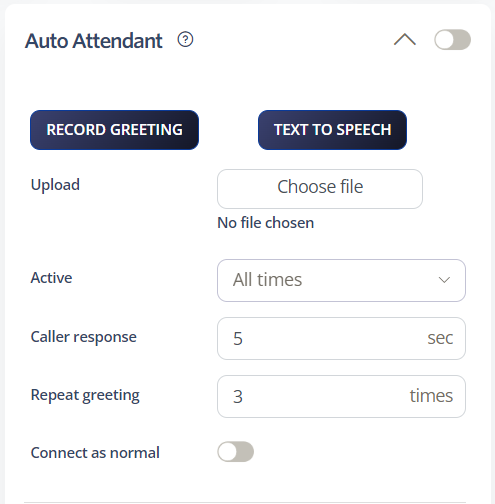
Task: Click the Active field label
Action: (51, 278)
